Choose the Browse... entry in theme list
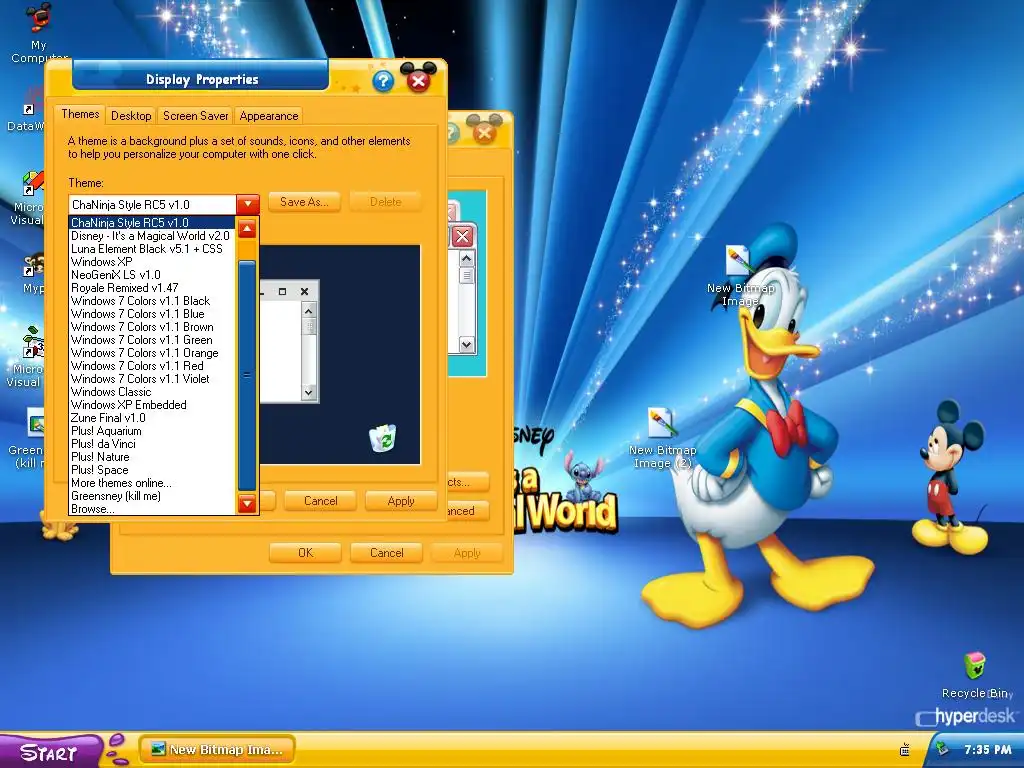Screen dimensions: 1024x768 click(152, 509)
